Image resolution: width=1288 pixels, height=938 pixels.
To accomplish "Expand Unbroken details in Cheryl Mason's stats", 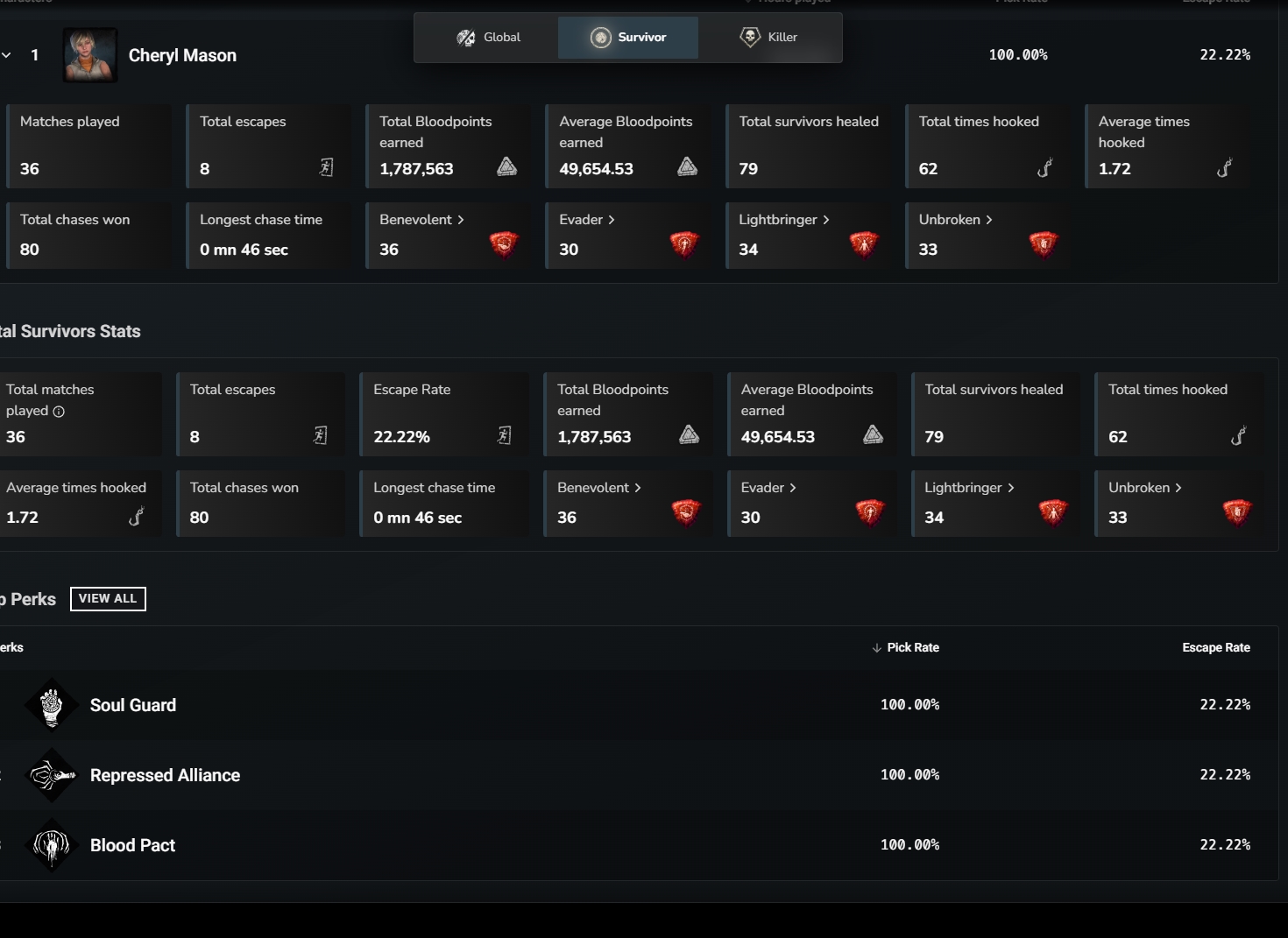I will (956, 220).
